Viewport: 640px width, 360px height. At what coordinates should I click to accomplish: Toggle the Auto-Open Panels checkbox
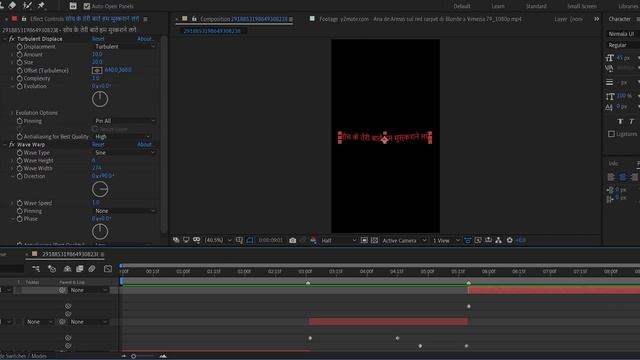87,6
